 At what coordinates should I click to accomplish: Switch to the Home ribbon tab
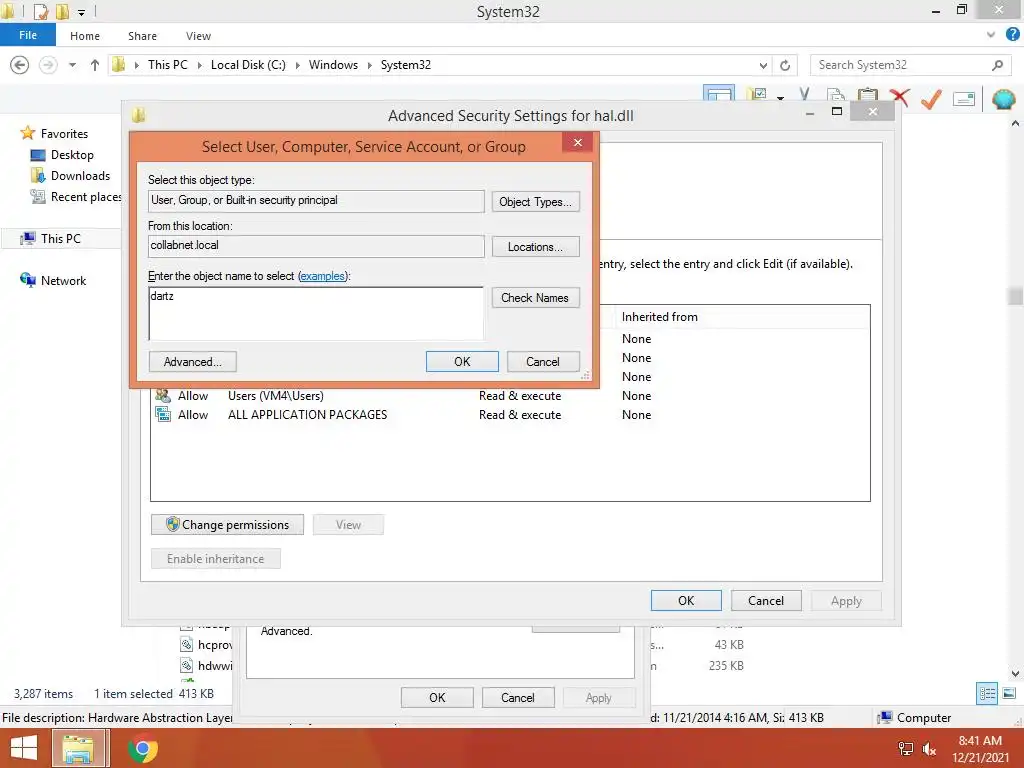click(x=85, y=36)
